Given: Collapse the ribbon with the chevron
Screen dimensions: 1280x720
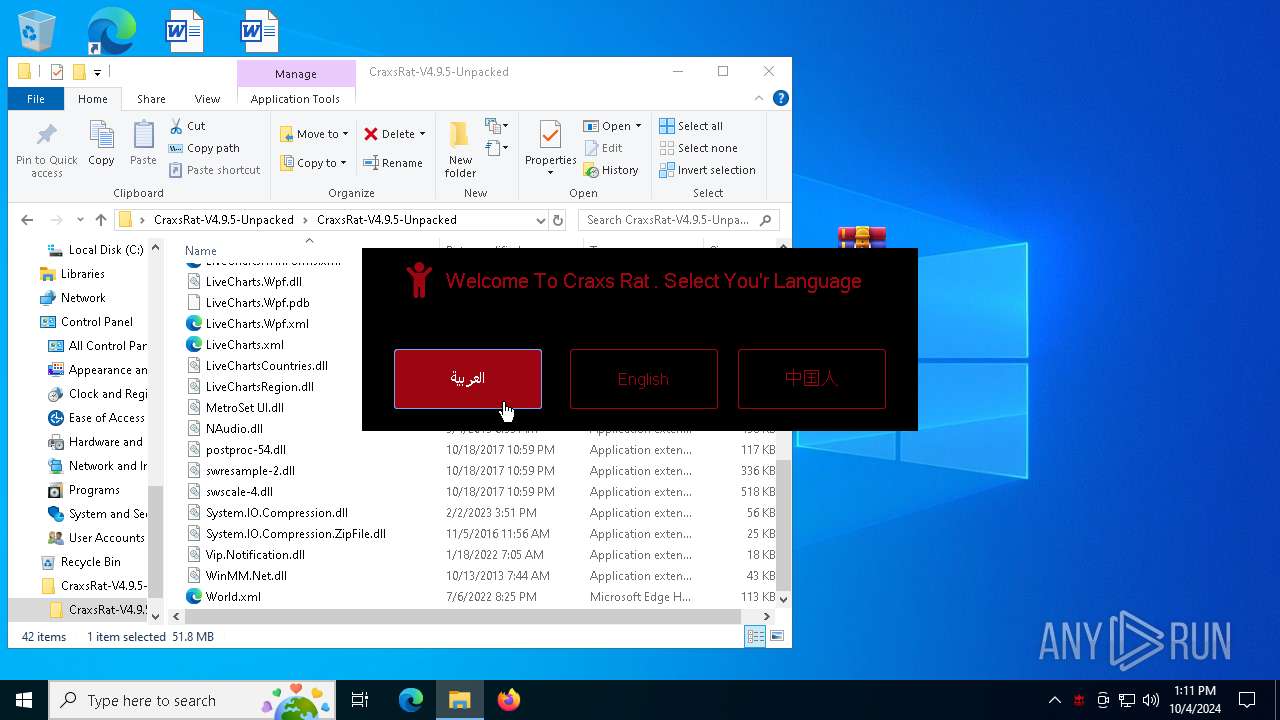Looking at the screenshot, I should pyautogui.click(x=760, y=98).
